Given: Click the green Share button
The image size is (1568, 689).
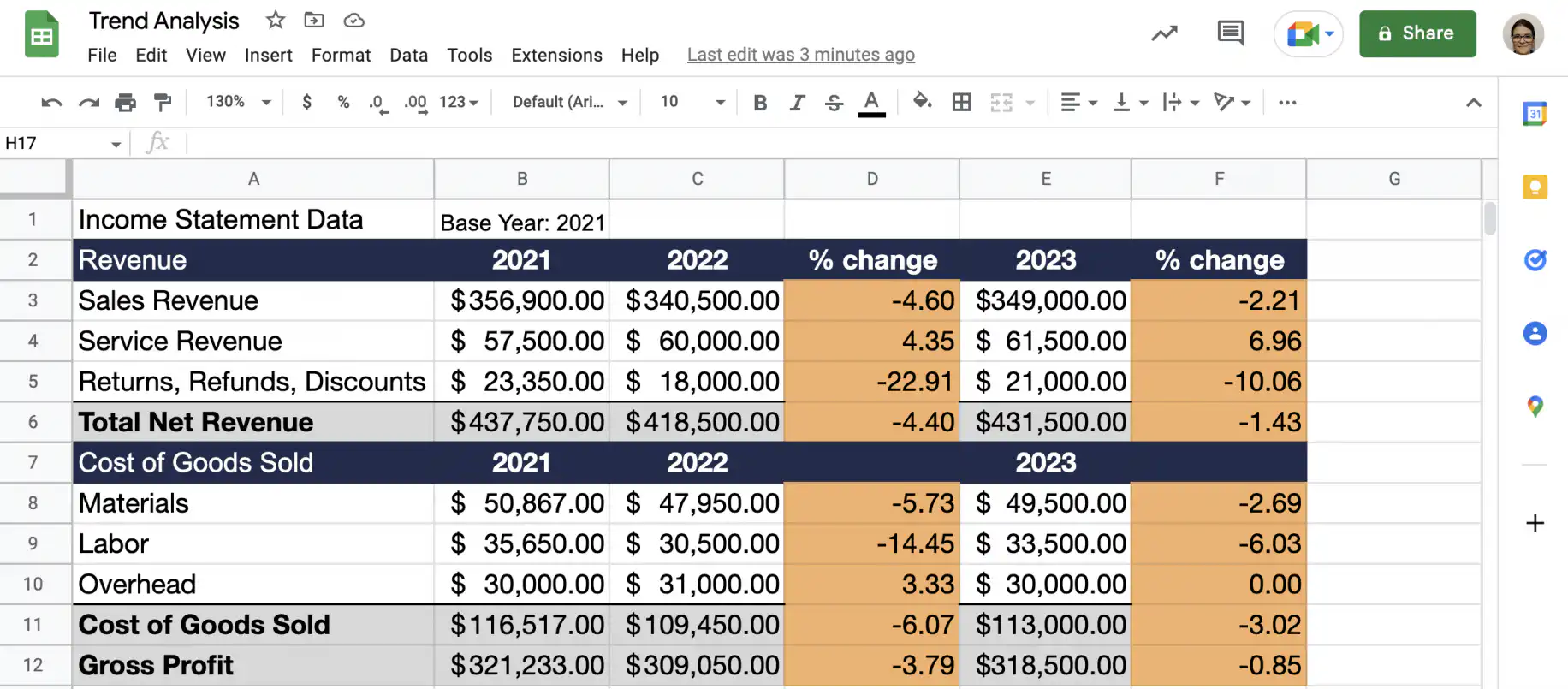Looking at the screenshot, I should pos(1417,33).
